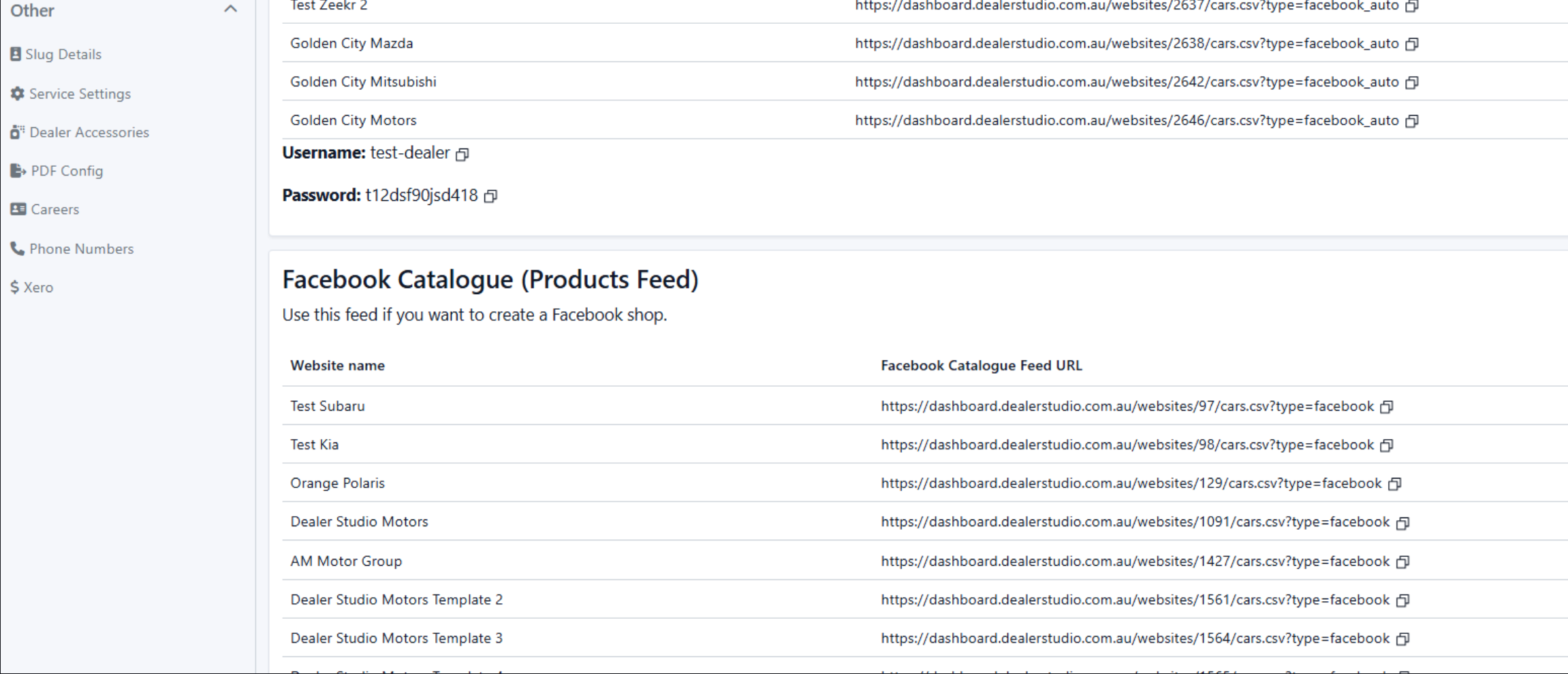Click the Facebook Catalogue Feed URL header
This screenshot has height=674, width=1568.
(x=981, y=366)
